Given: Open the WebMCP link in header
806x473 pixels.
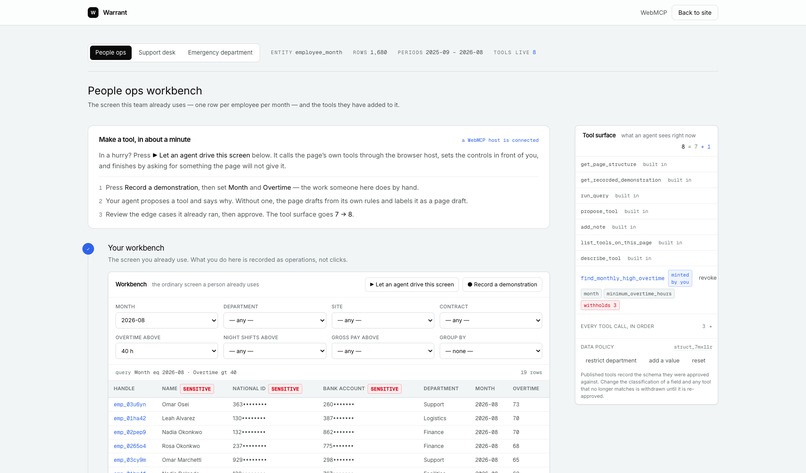Looking at the screenshot, I should pyautogui.click(x=653, y=12).
